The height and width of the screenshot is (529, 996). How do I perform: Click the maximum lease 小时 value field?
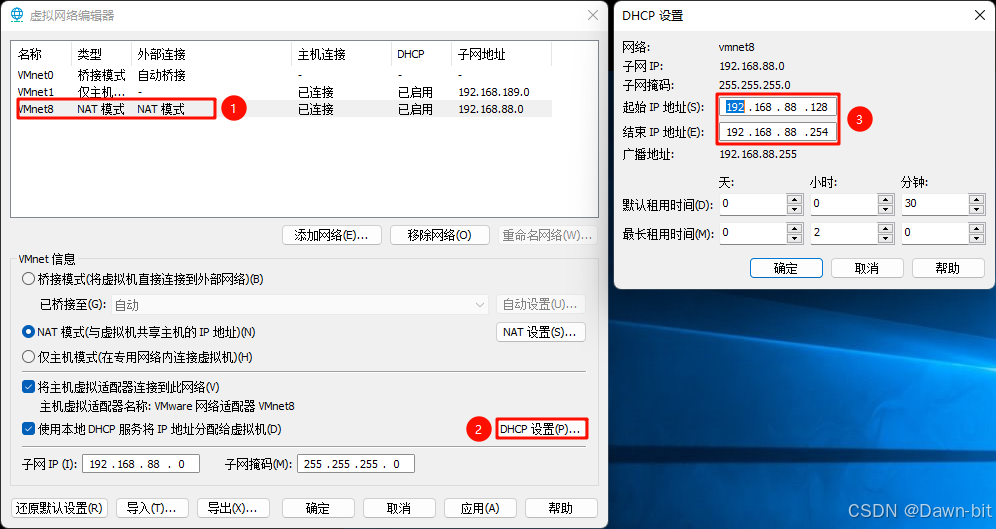coord(844,233)
